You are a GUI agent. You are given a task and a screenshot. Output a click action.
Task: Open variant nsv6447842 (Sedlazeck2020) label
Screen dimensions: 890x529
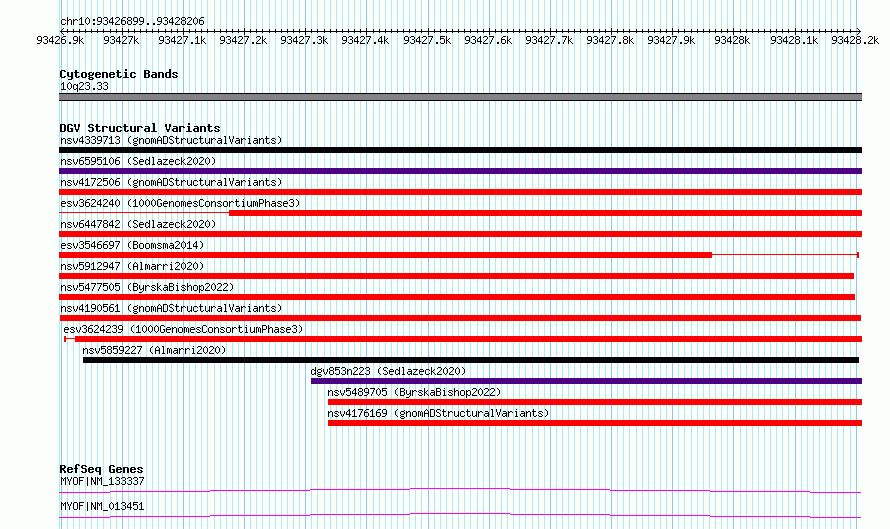(x=138, y=224)
